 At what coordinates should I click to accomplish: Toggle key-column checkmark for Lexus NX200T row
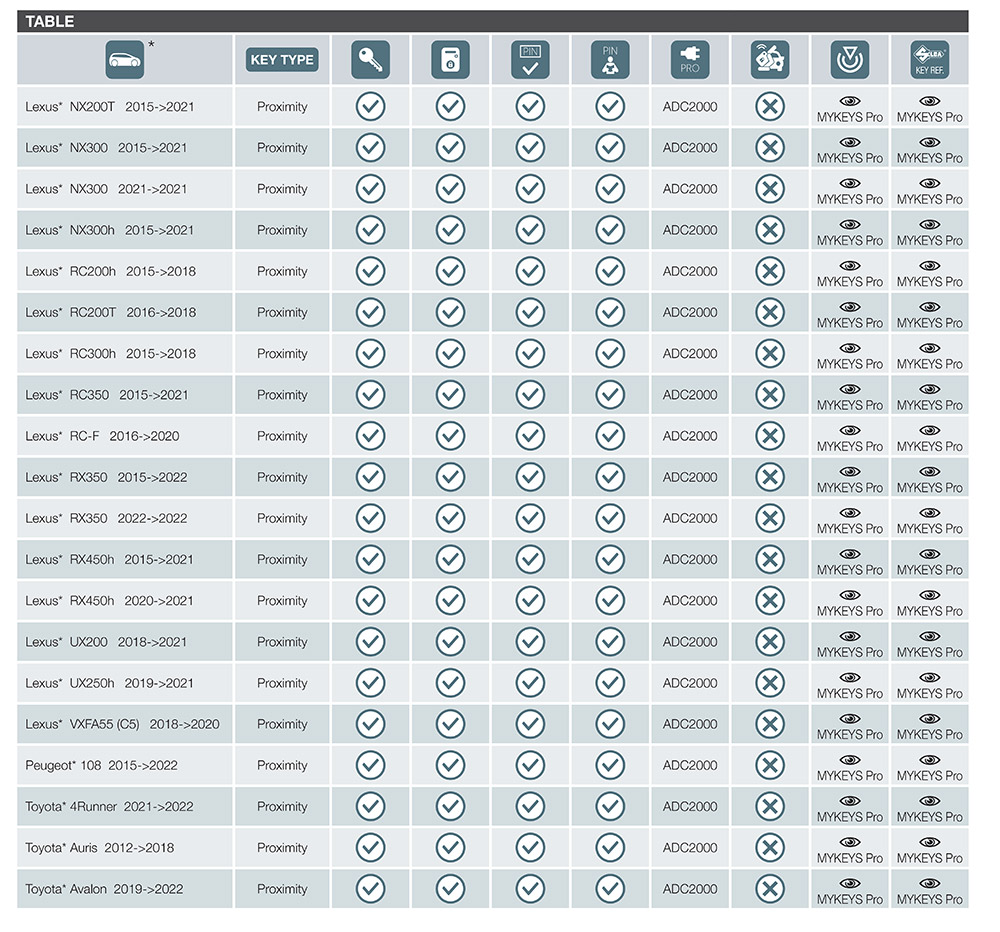click(x=370, y=106)
